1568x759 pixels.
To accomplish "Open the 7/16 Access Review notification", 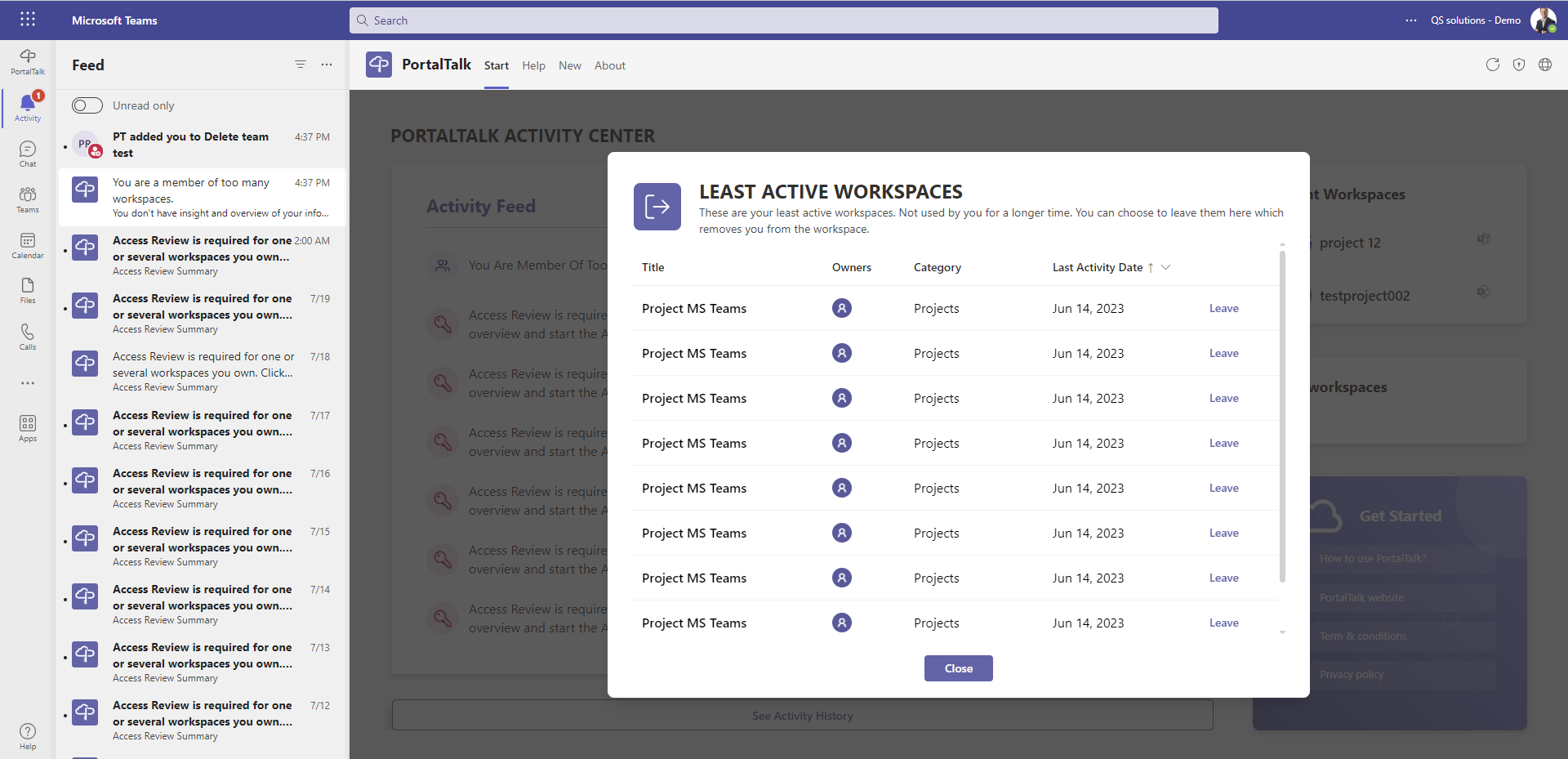I will click(203, 488).
